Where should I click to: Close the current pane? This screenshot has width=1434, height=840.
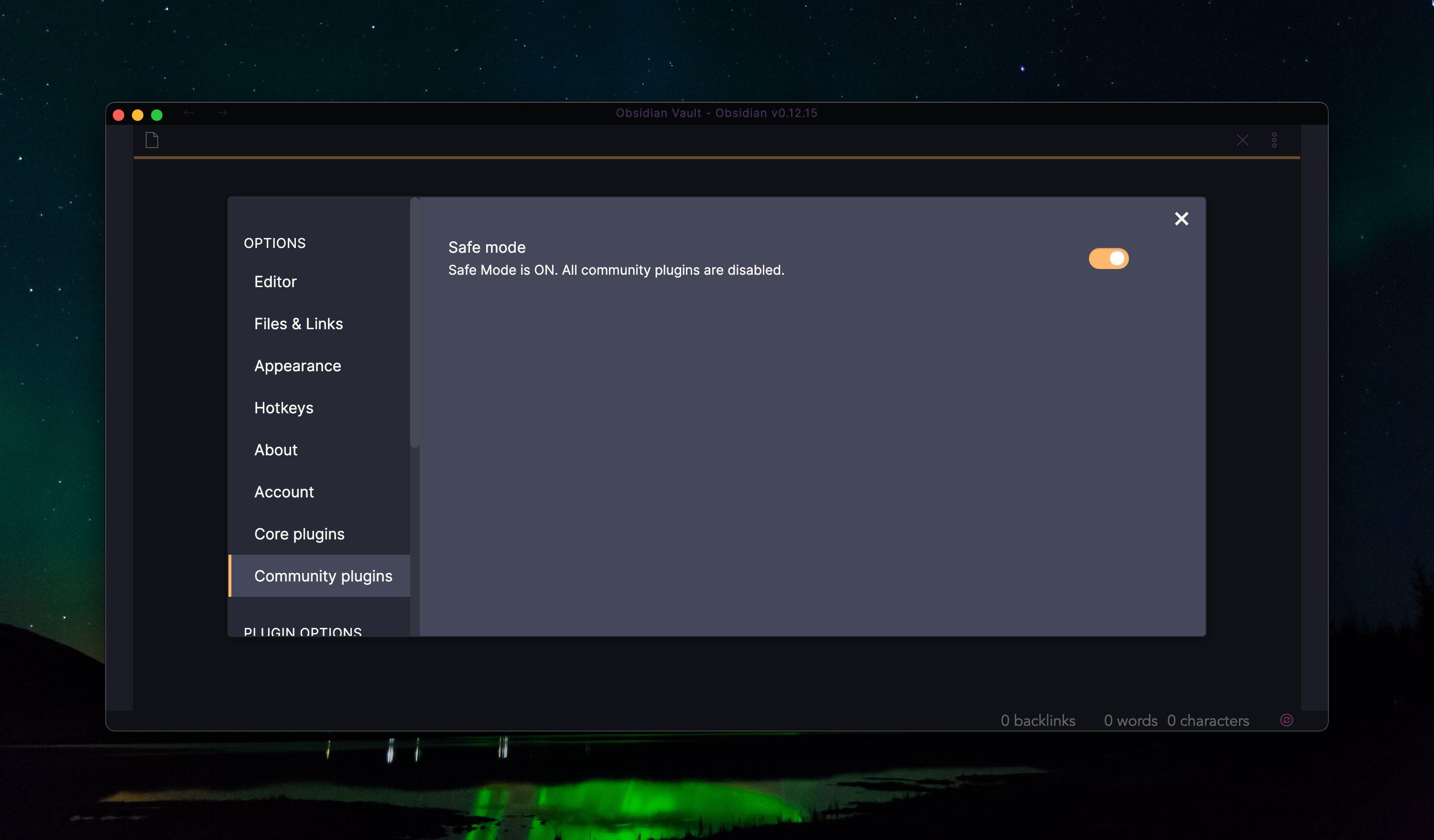click(1242, 140)
